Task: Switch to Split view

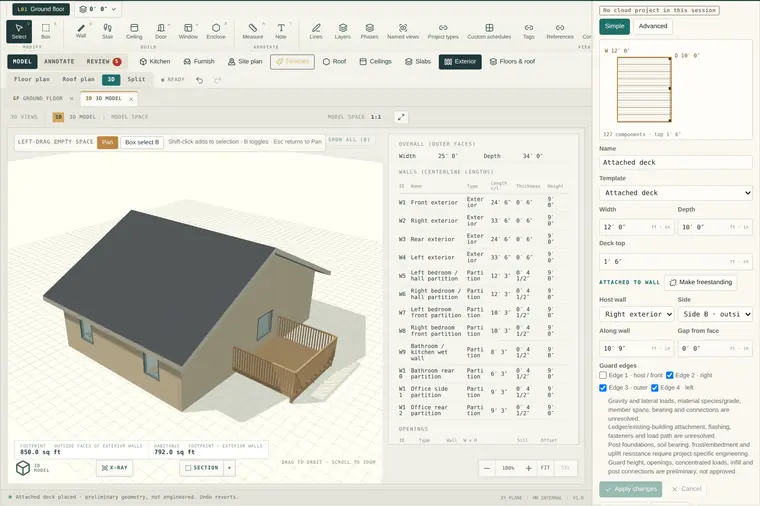Action: [136, 79]
